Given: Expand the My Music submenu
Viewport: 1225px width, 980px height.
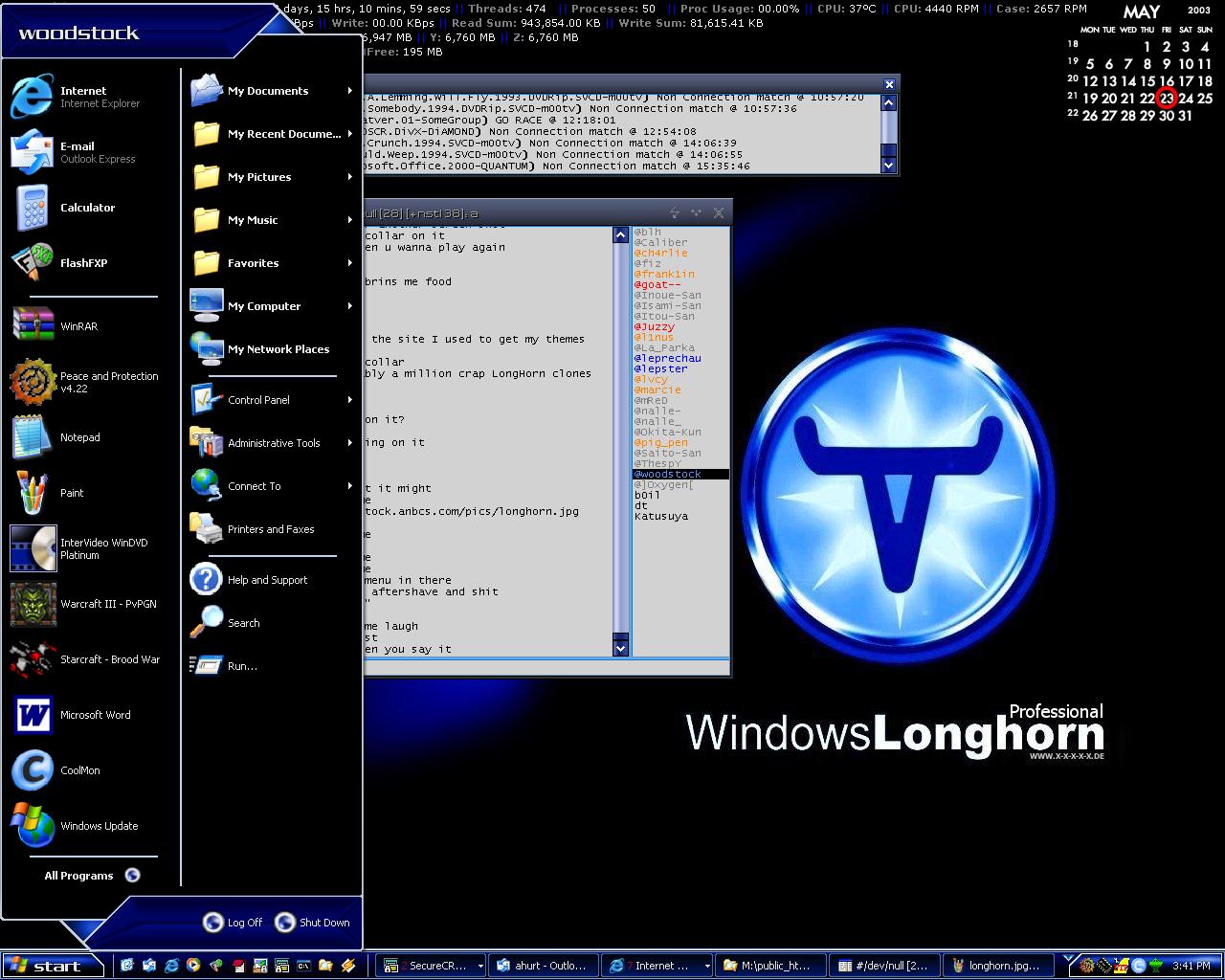Looking at the screenshot, I should pos(272,220).
